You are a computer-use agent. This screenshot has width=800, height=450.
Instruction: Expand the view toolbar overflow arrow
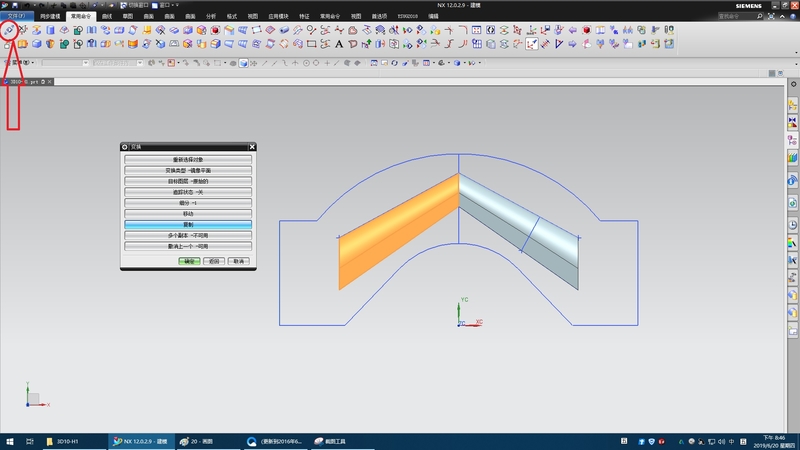[x=796, y=64]
